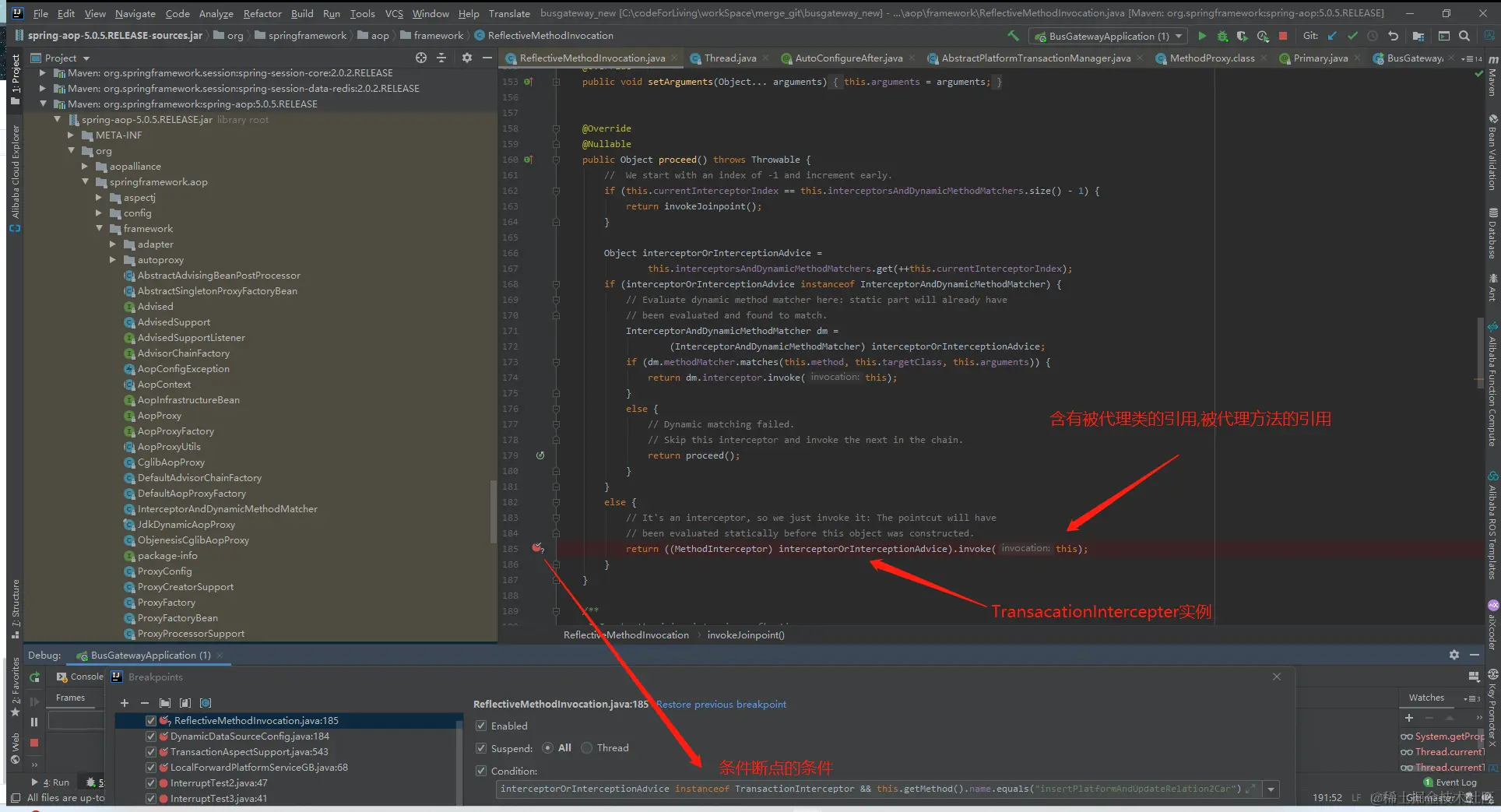
Task: Group breakpoints by package icon
Action: pyautogui.click(x=165, y=703)
